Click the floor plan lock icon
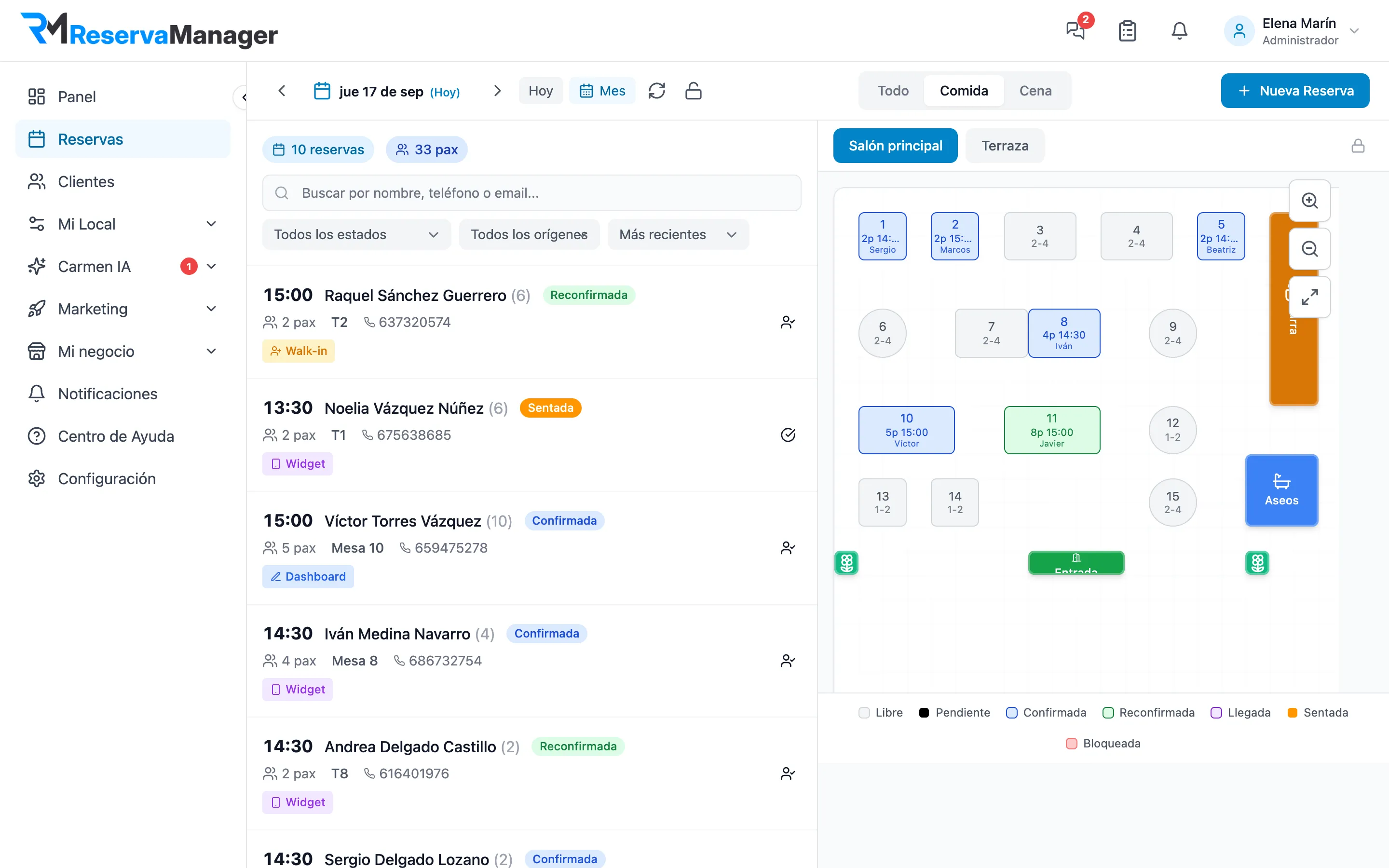Image resolution: width=1389 pixels, height=868 pixels. click(1358, 146)
